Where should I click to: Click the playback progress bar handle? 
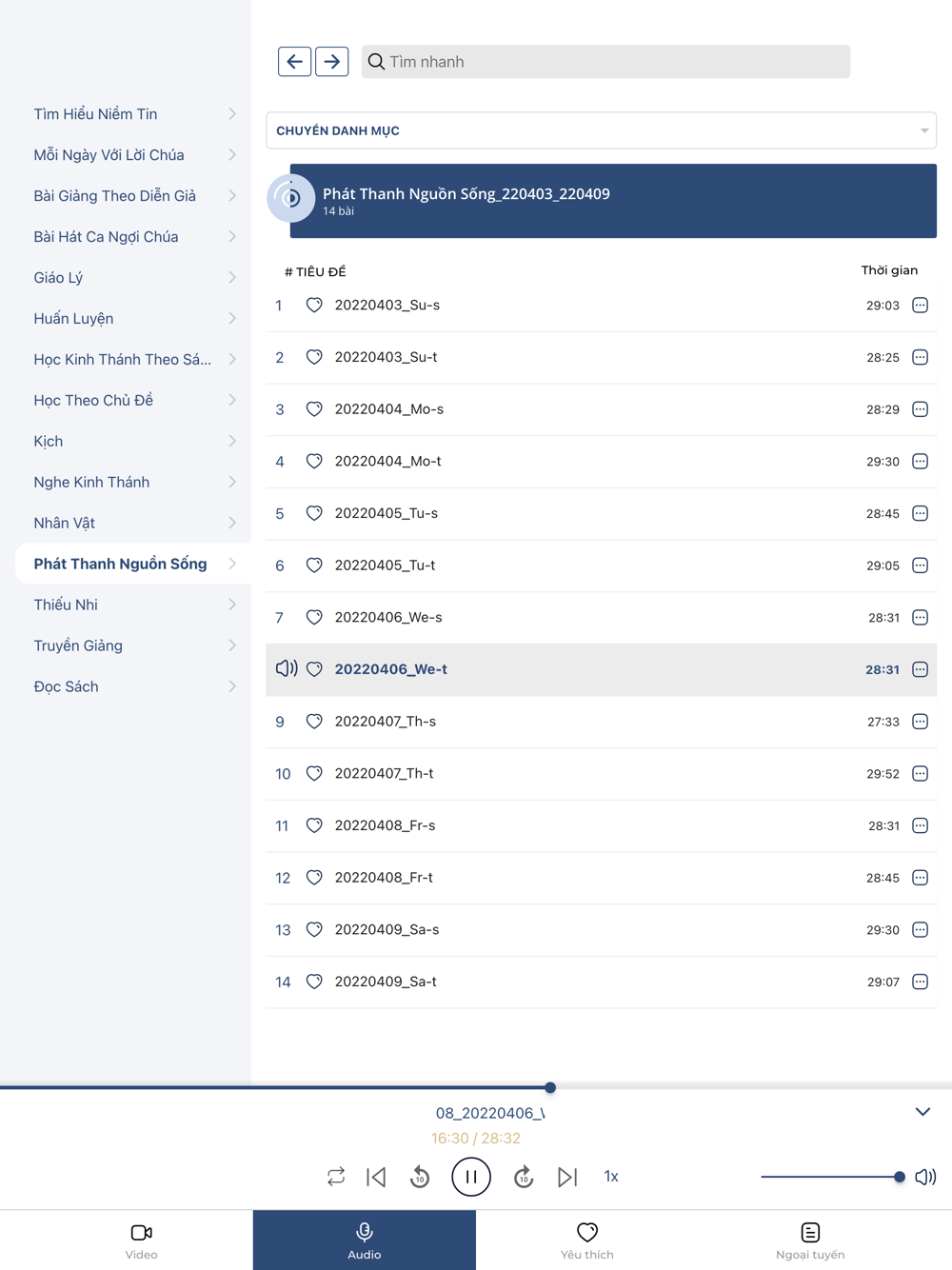tap(550, 1087)
